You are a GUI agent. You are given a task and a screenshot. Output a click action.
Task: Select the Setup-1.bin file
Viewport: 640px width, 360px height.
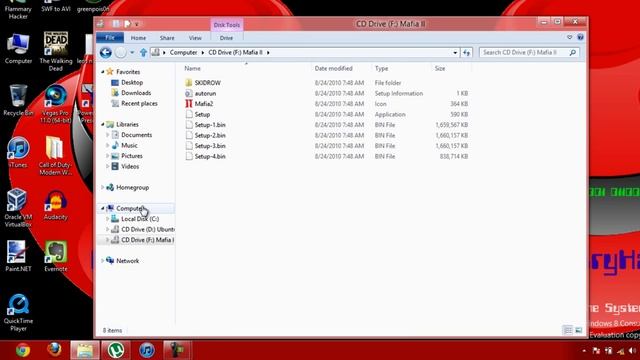coord(210,125)
